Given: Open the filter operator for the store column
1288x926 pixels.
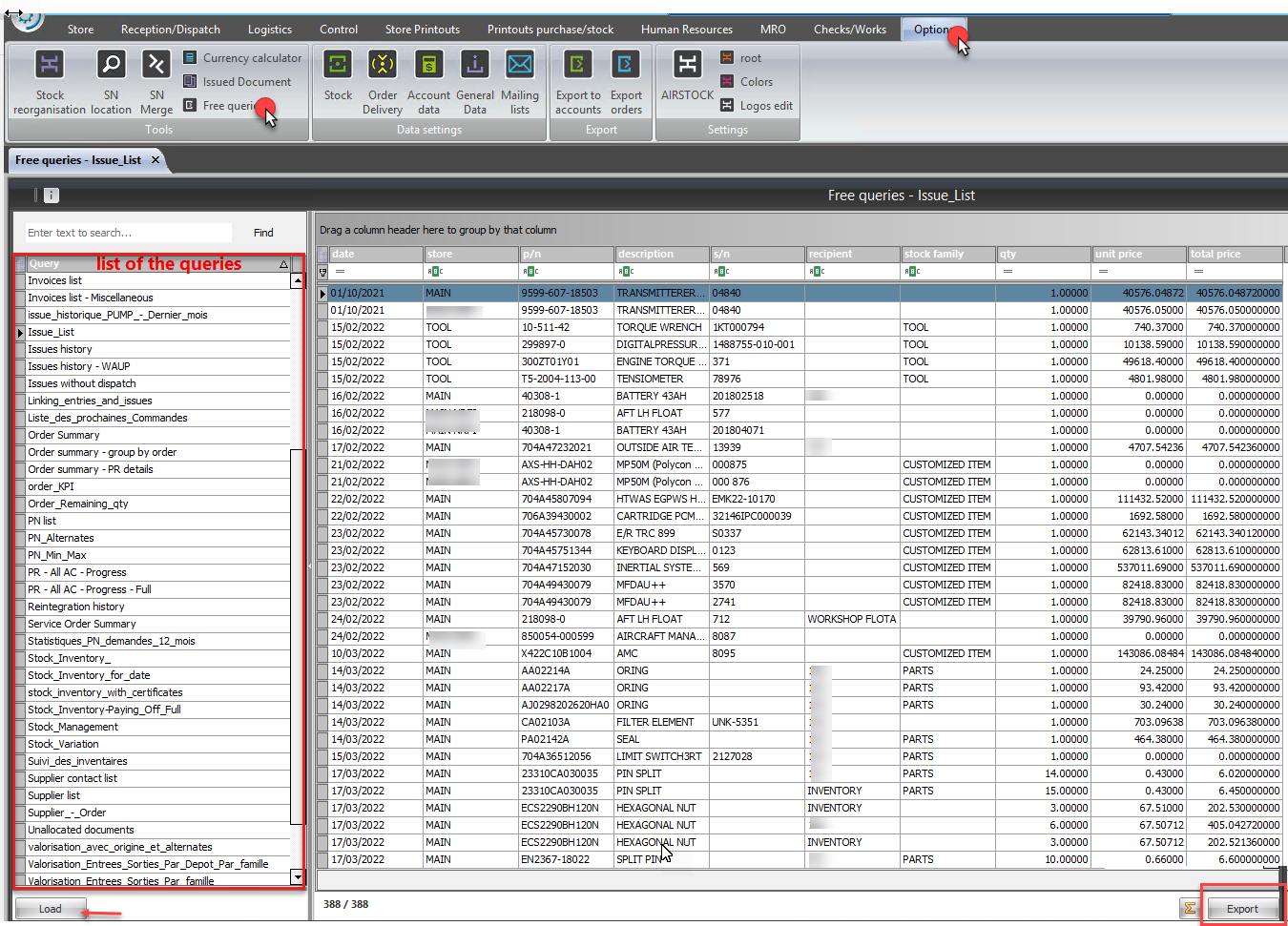Looking at the screenshot, I should tap(435, 272).
